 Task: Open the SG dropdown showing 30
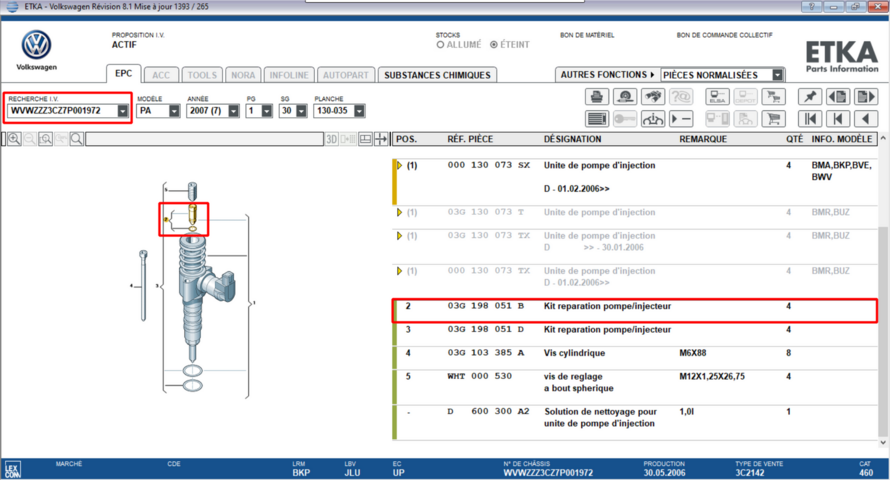pos(301,111)
